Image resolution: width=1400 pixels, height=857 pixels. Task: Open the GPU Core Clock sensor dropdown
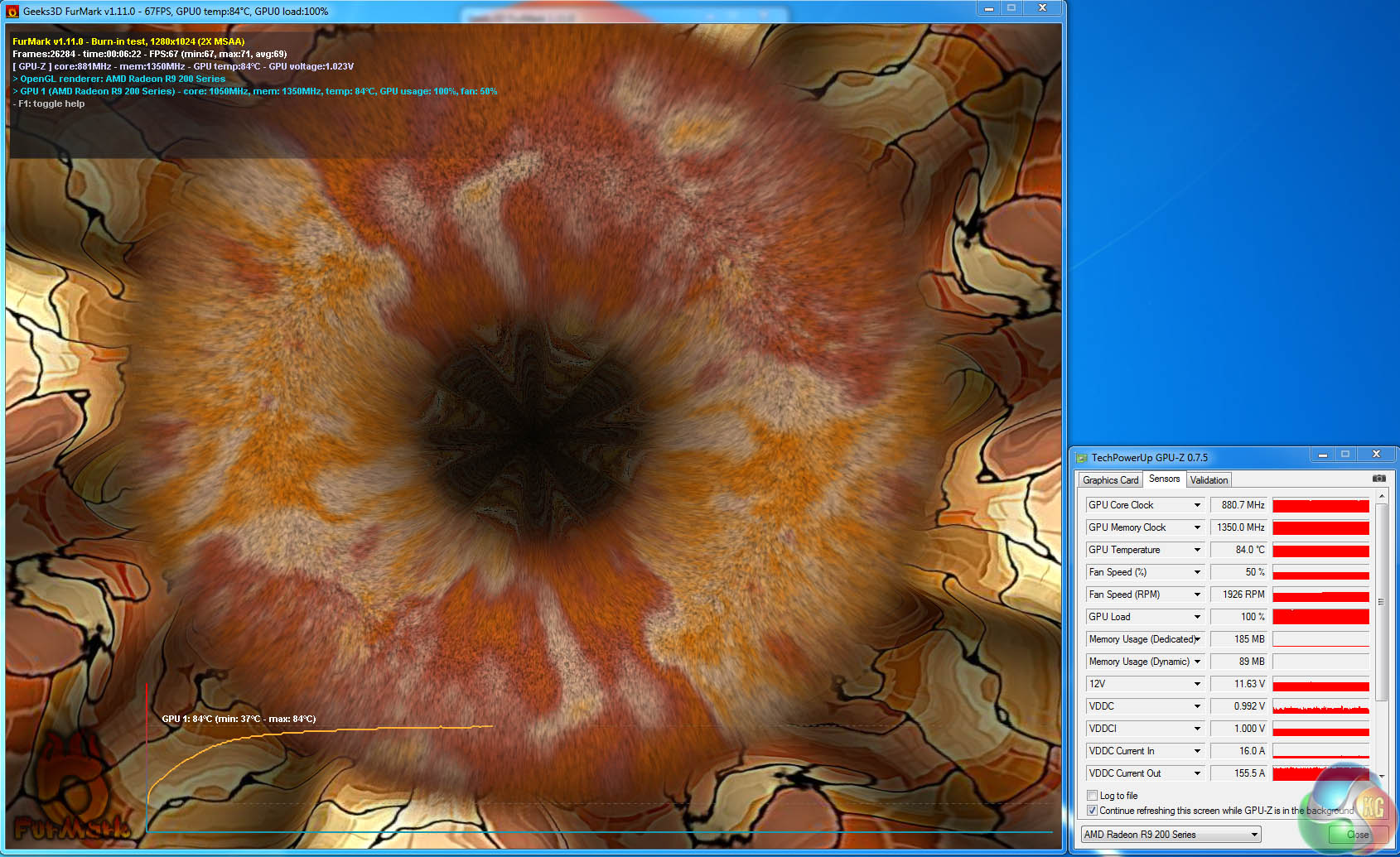coord(1196,505)
